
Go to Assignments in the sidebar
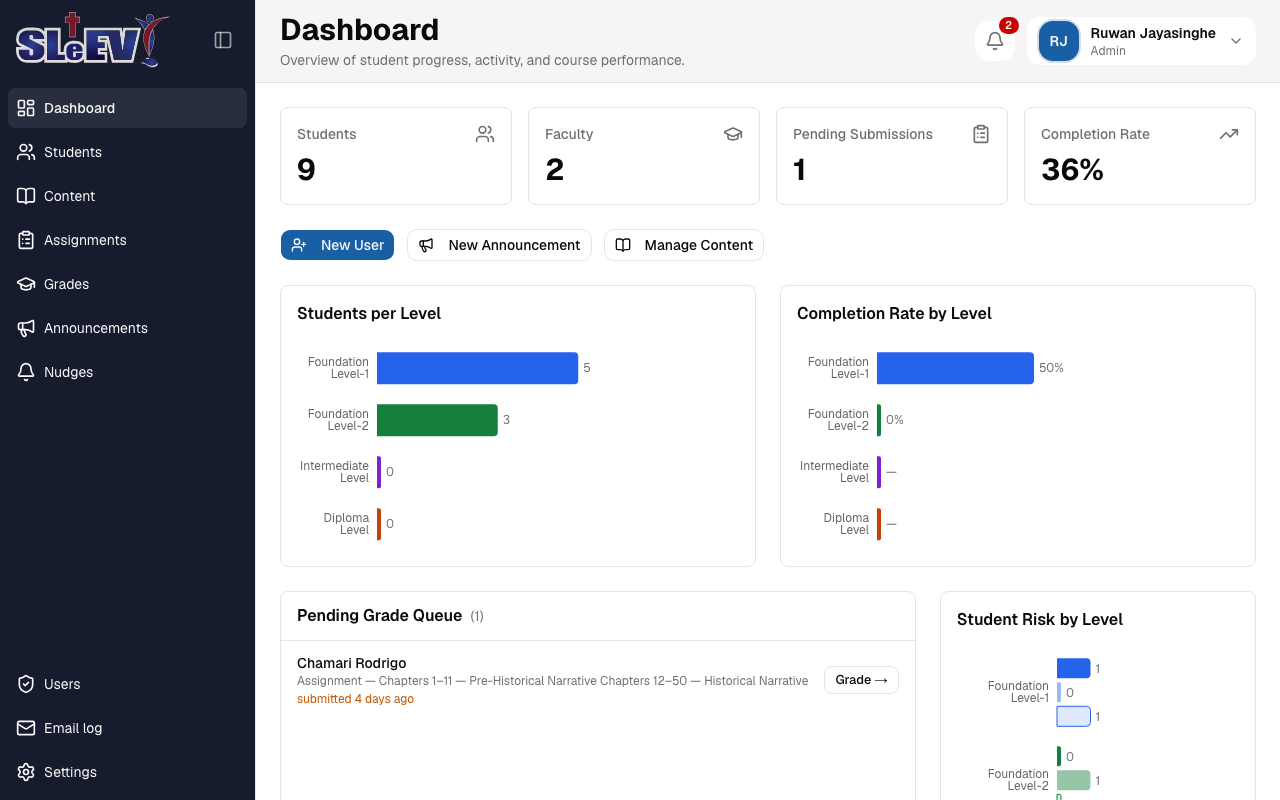[x=127, y=240]
